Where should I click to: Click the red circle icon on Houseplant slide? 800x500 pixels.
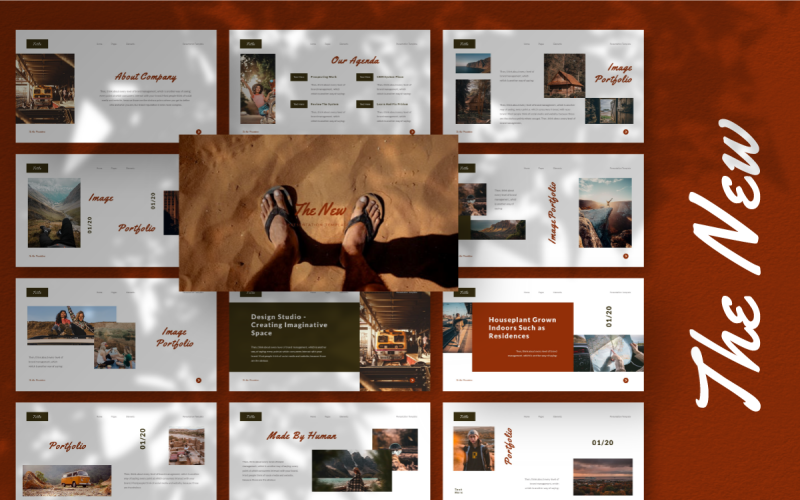[626, 380]
